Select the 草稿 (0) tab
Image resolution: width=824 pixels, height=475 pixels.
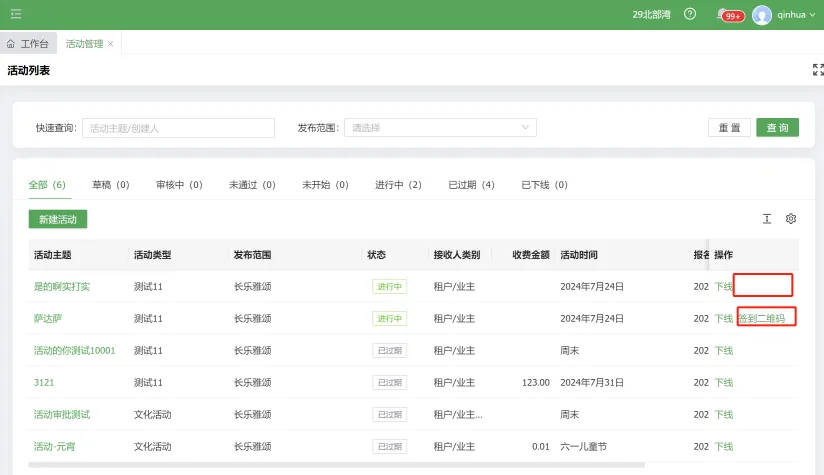pos(110,184)
